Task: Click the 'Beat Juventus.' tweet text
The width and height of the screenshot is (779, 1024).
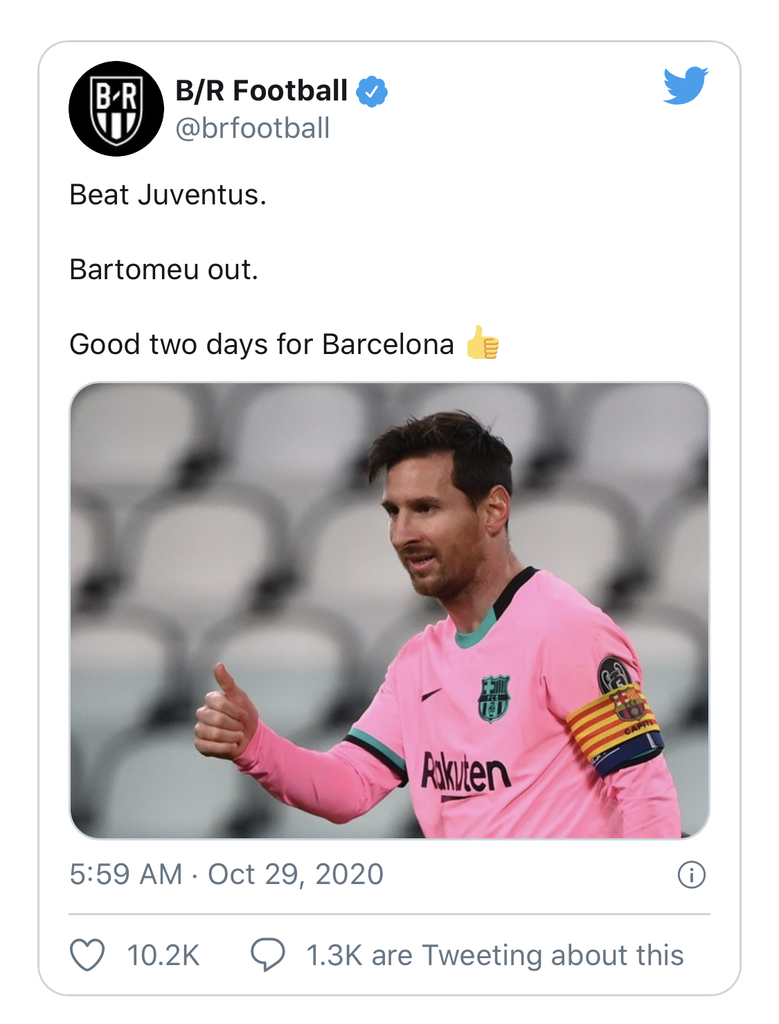Action: coord(168,195)
